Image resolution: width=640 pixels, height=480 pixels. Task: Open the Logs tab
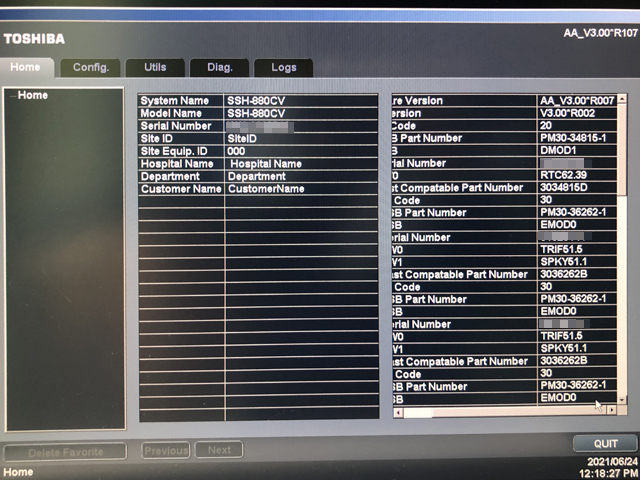pyautogui.click(x=284, y=67)
